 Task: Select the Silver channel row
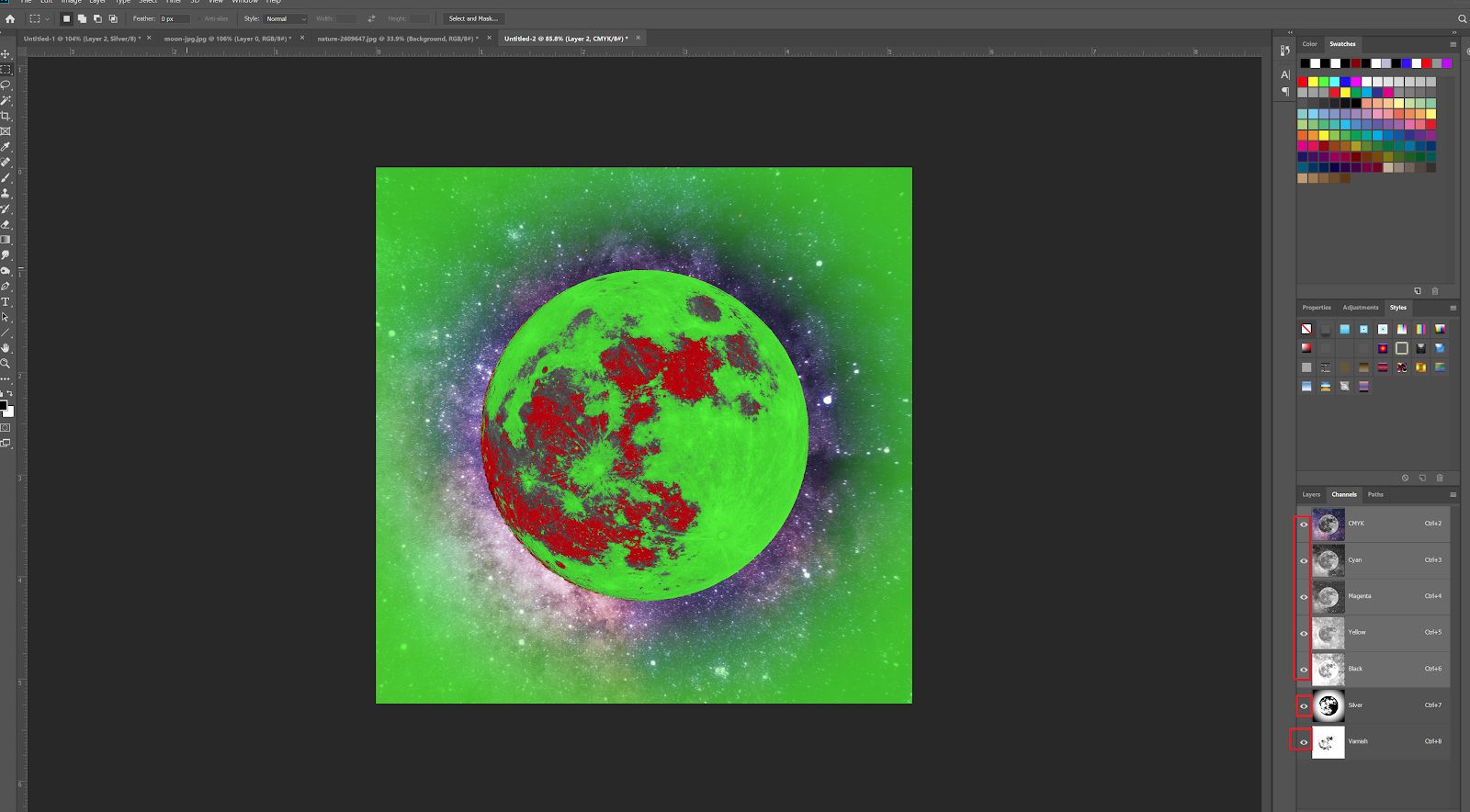[1373, 705]
